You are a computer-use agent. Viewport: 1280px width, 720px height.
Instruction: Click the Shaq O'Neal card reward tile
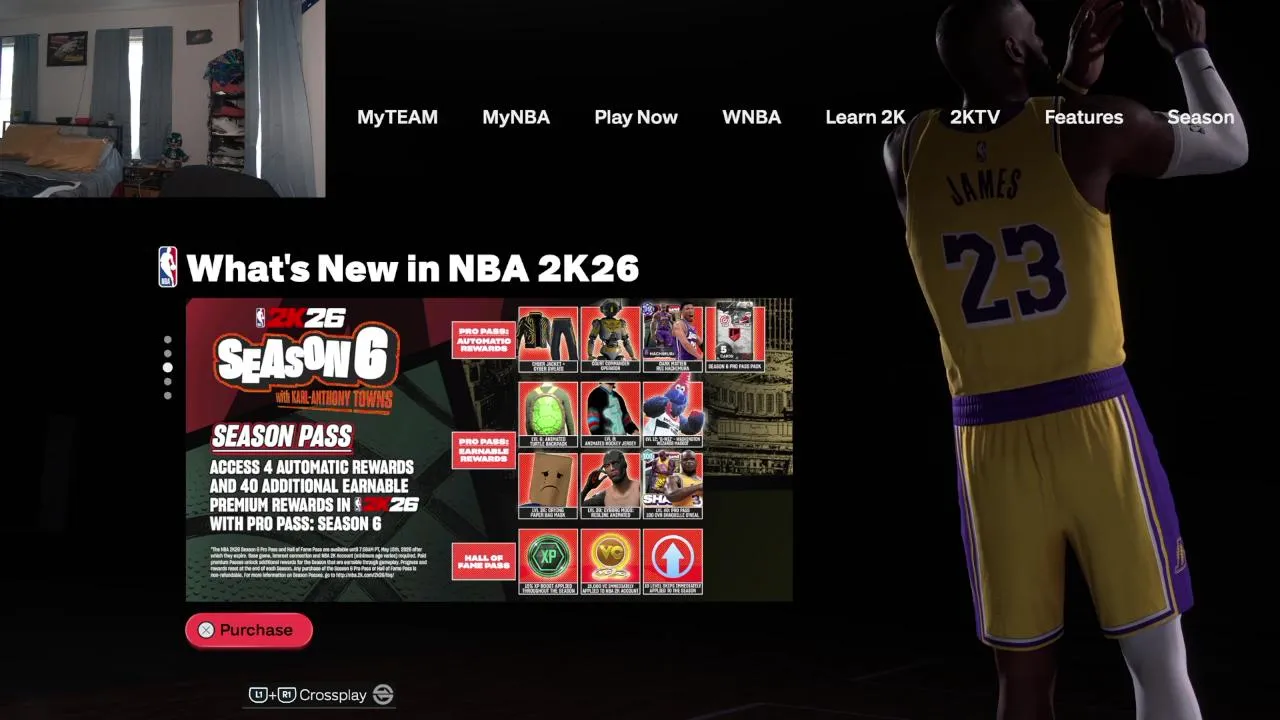673,486
